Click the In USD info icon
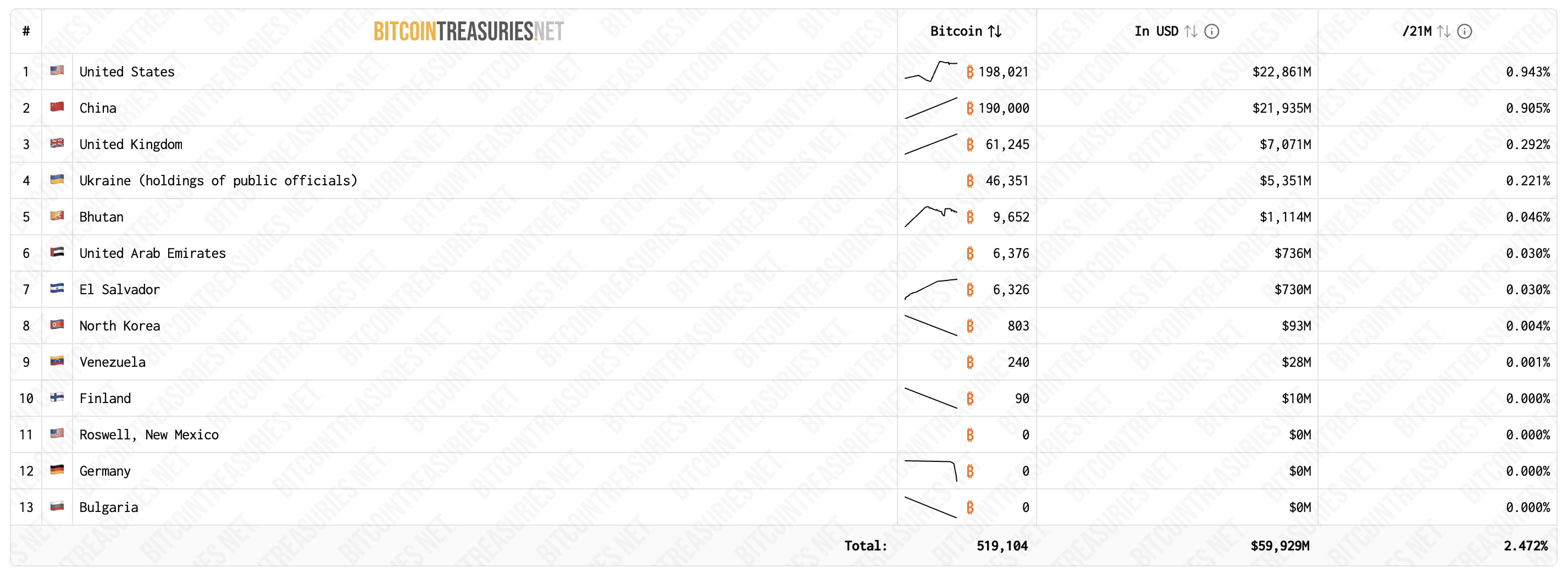 [x=1212, y=31]
